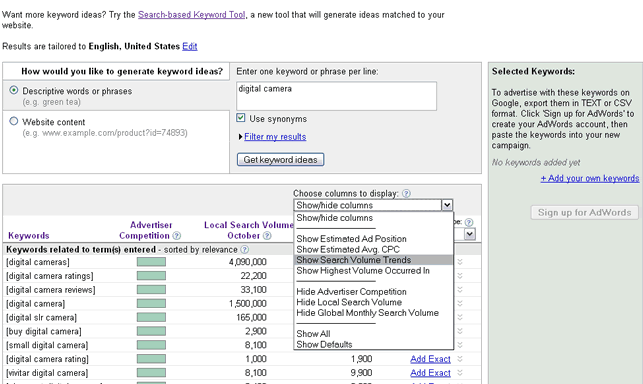Expand Filter my results triangle
Image resolution: width=643 pixels, height=384 pixels.
241,137
